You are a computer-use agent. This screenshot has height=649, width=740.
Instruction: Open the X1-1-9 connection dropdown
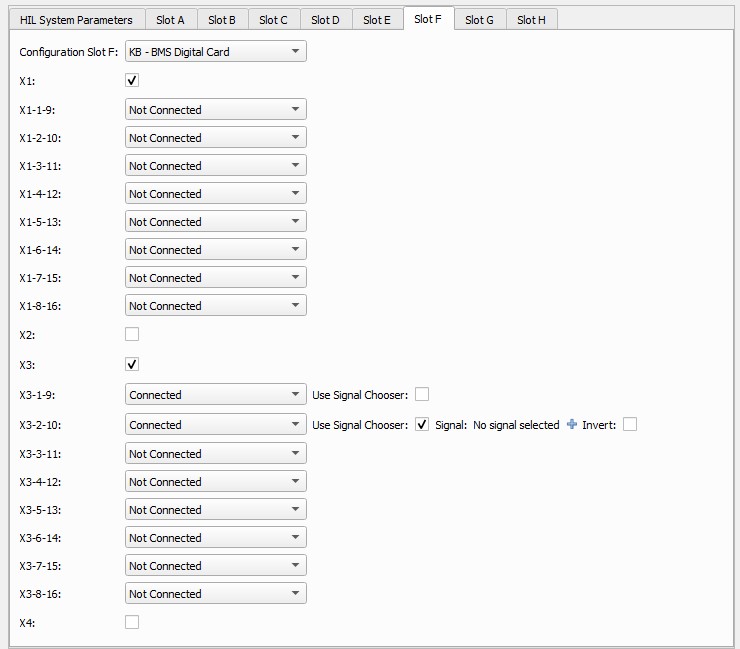pyautogui.click(x=216, y=110)
